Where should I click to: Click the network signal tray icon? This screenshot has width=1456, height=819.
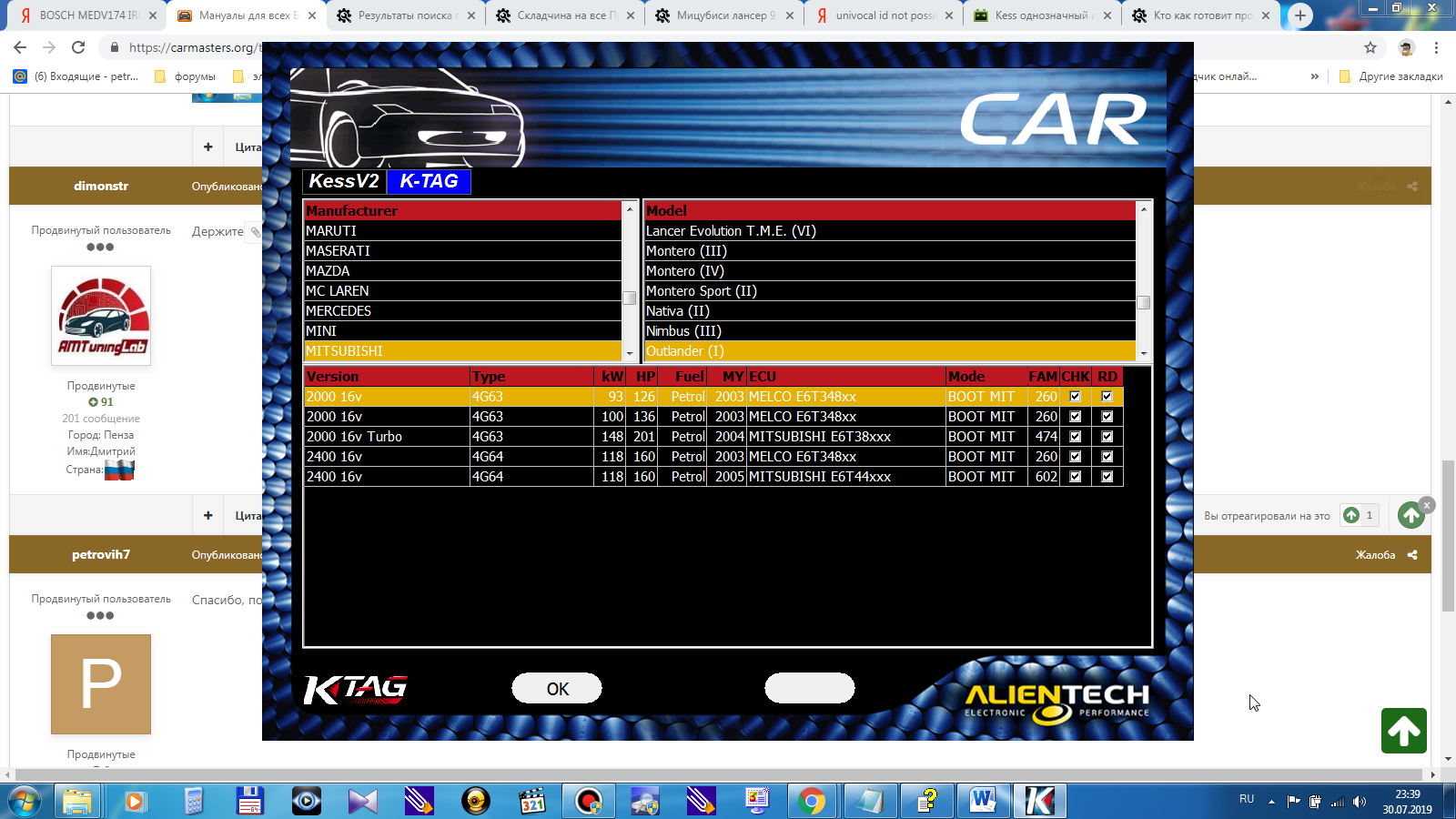(x=1338, y=802)
